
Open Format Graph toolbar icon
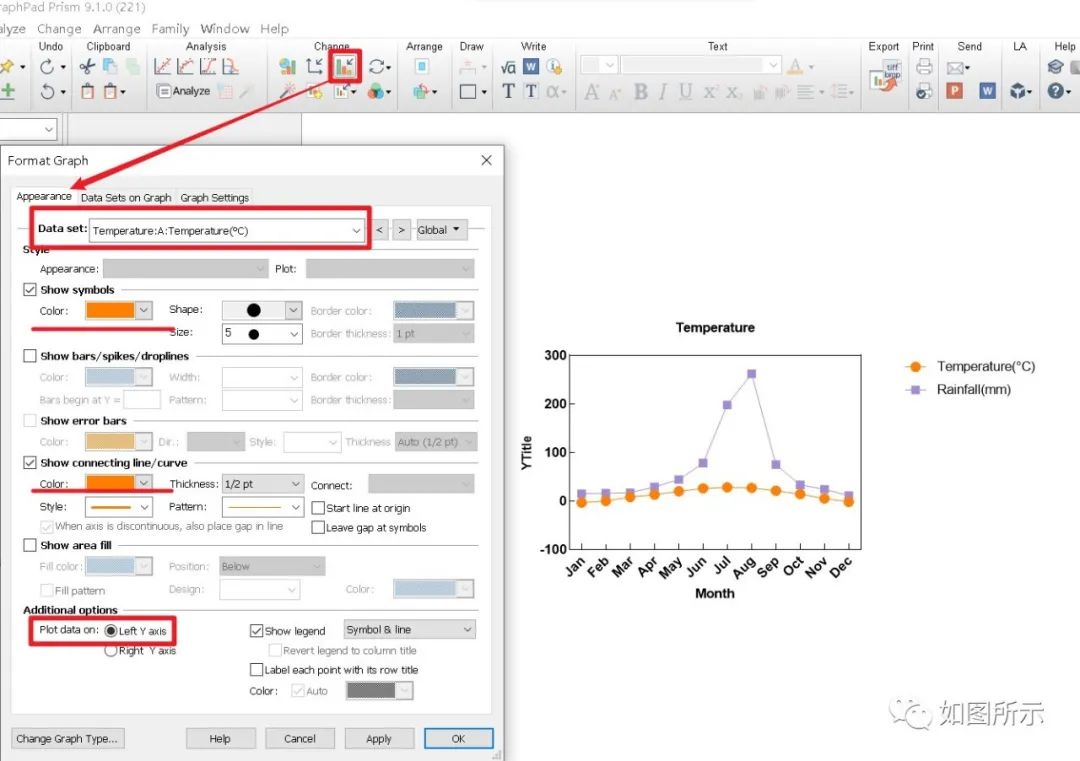345,67
